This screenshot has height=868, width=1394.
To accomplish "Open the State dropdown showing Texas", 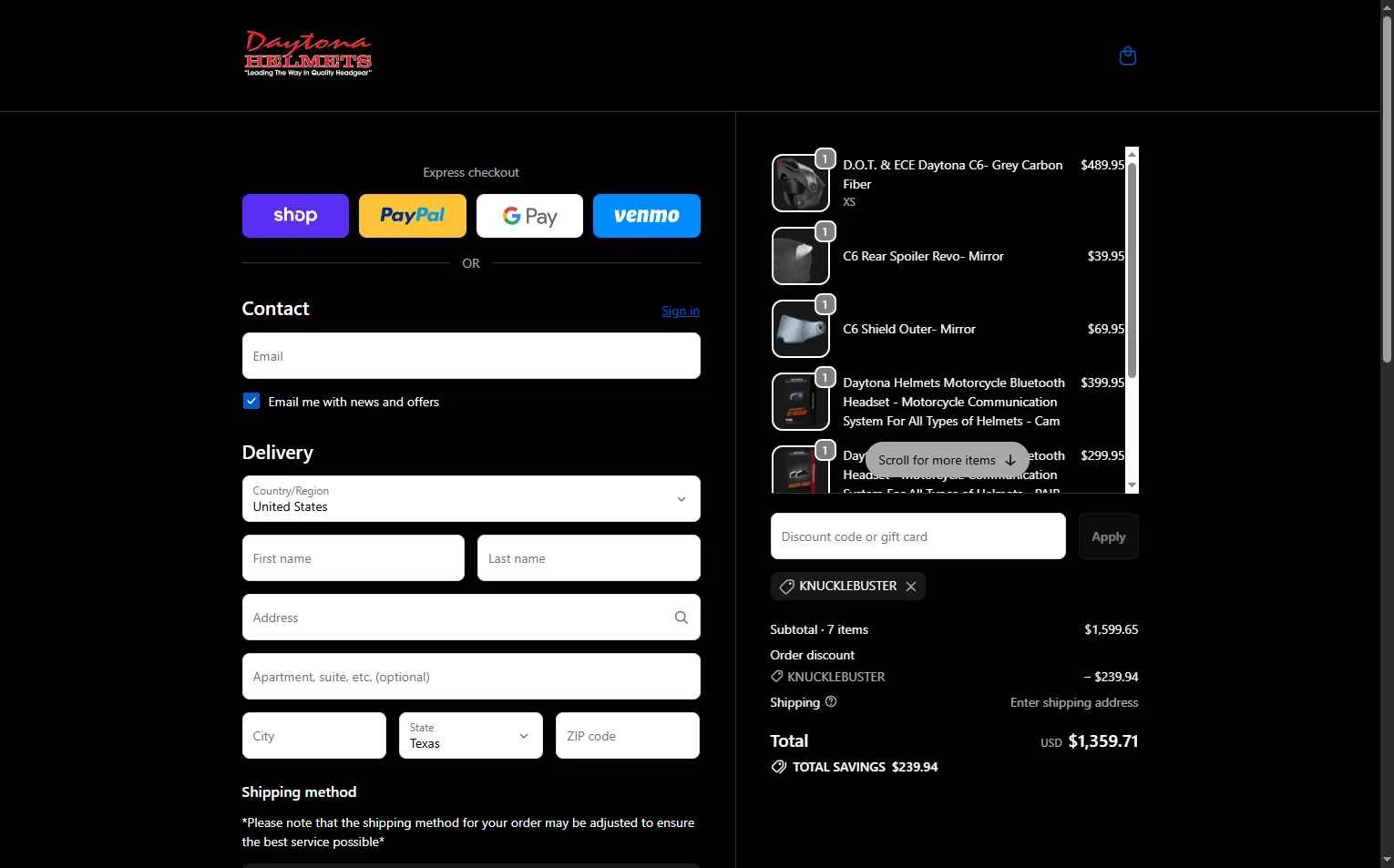I will click(x=471, y=735).
